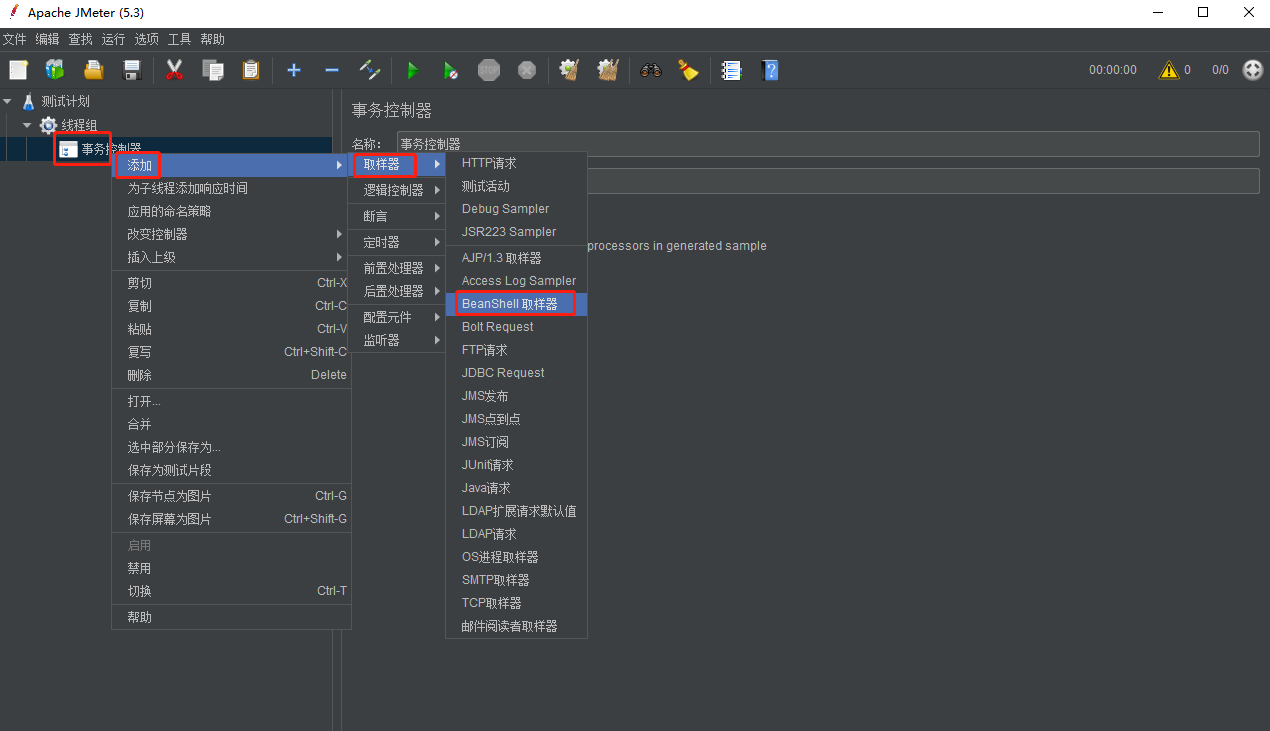This screenshot has height=731, width=1270.
Task: Click the Collapse All minus icon
Action: point(332,70)
